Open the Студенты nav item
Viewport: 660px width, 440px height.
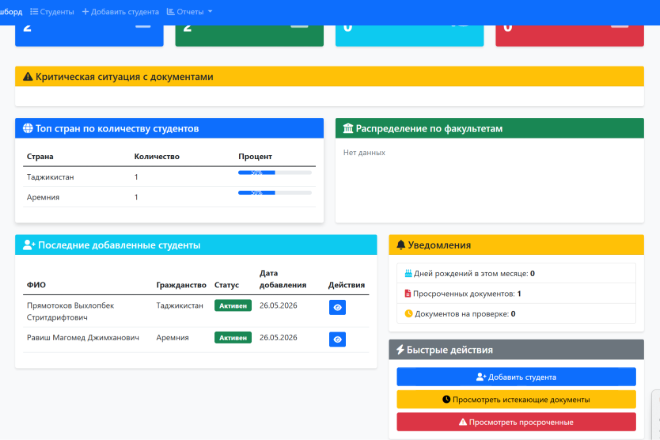point(52,12)
